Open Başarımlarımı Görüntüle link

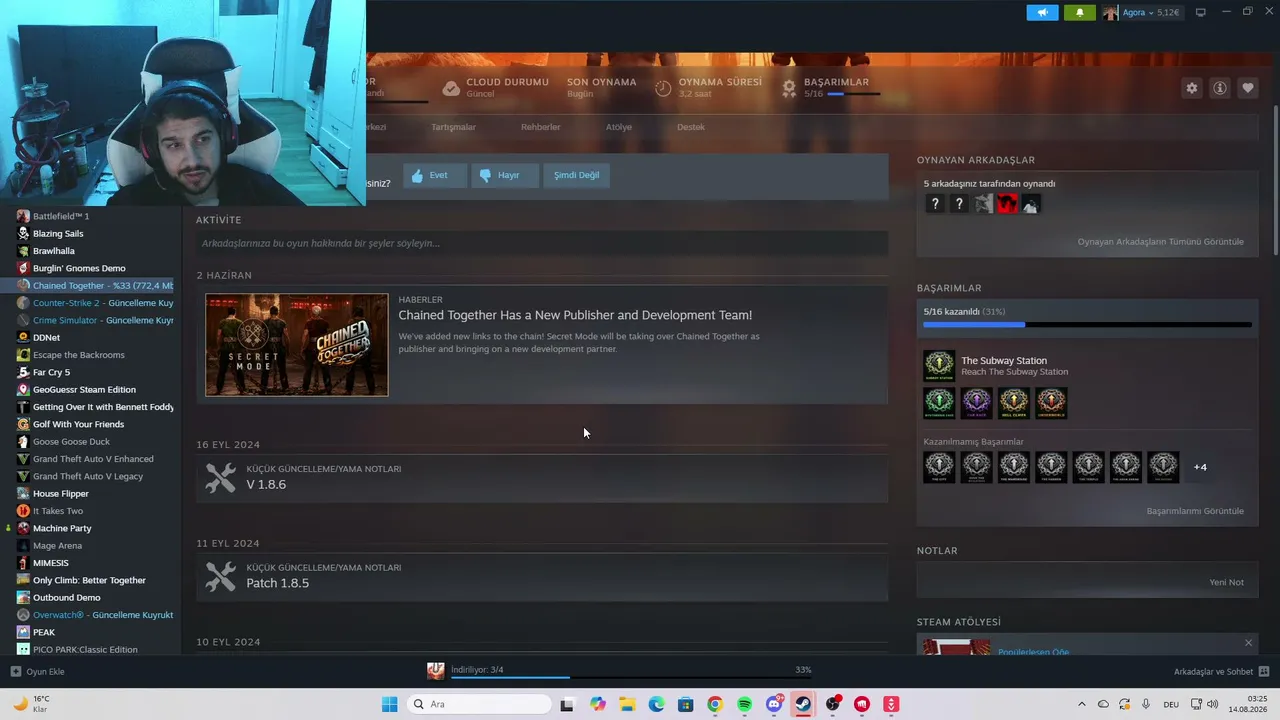1195,511
